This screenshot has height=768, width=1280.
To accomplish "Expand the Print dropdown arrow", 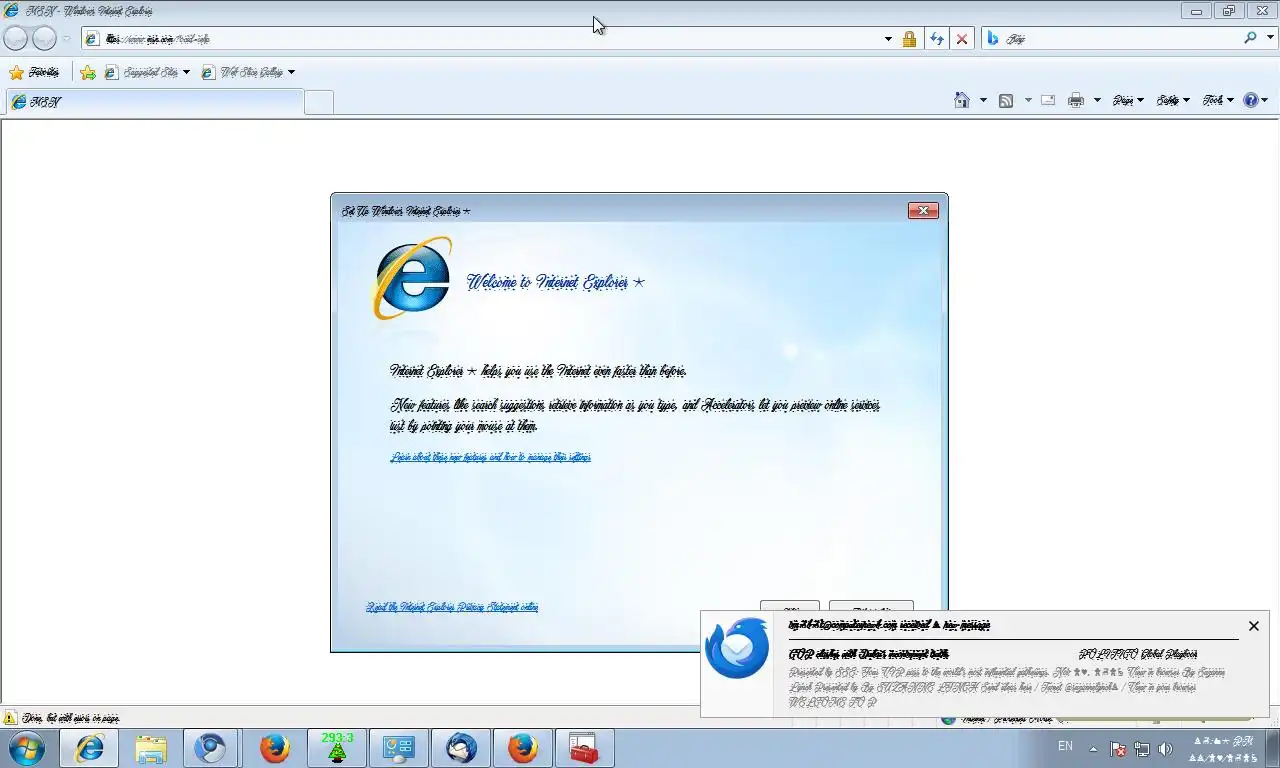I will click(1097, 100).
